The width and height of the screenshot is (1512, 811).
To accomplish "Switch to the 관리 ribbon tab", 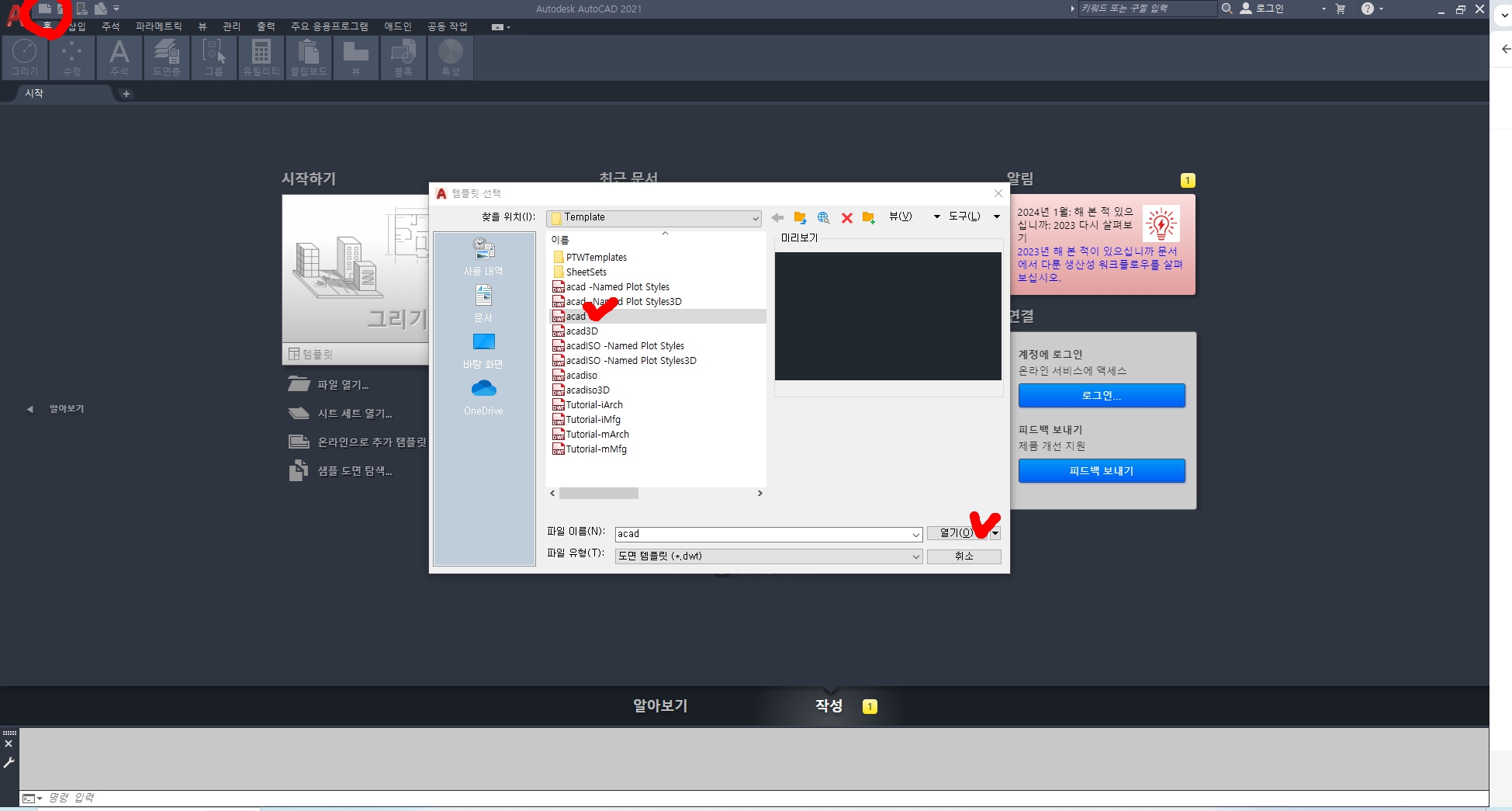I will click(232, 26).
